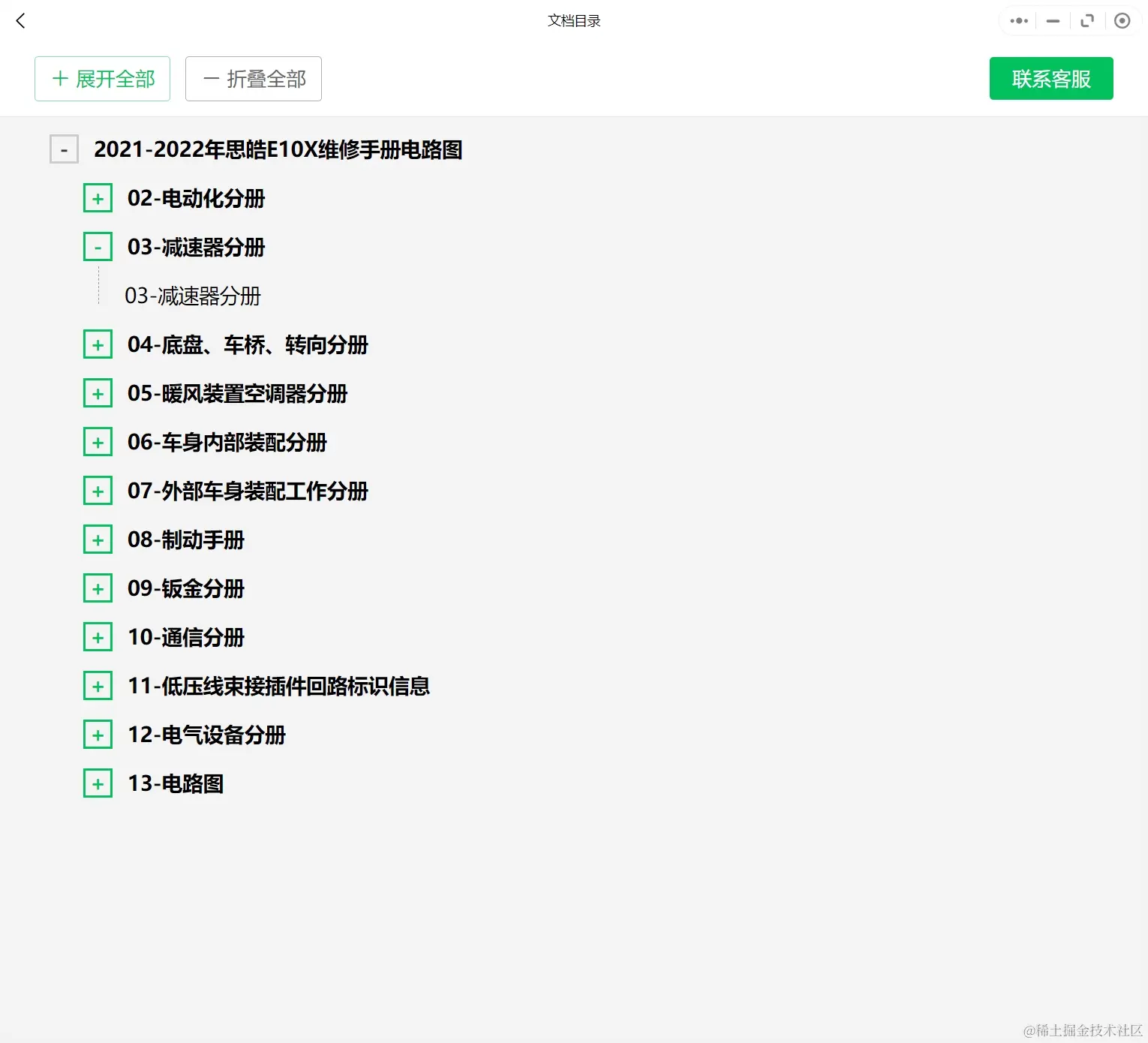Expand the 02-电动化分册 chapter
Viewport: 1148px width, 1043px height.
pyautogui.click(x=98, y=197)
